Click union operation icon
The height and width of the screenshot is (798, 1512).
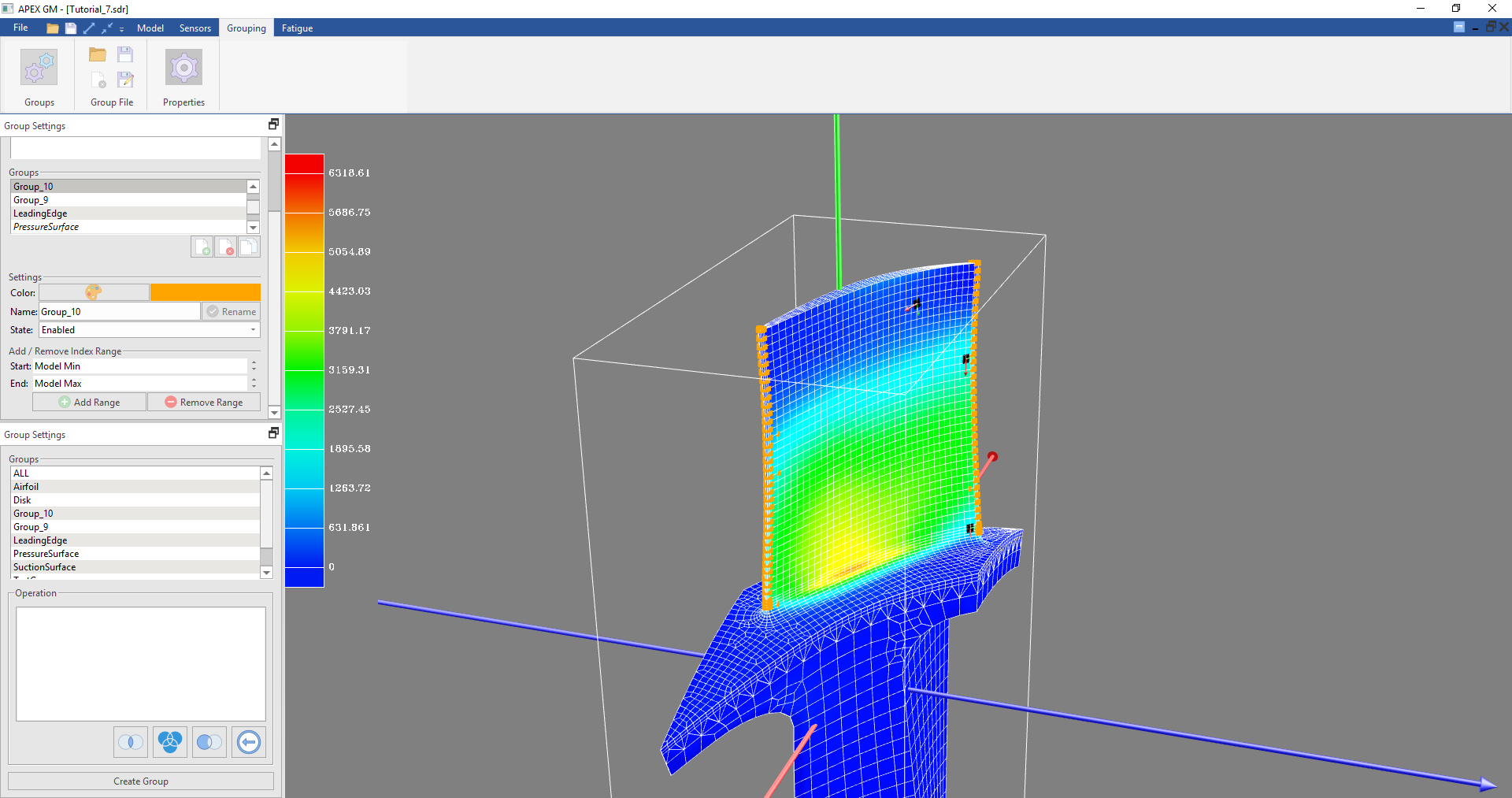click(170, 742)
